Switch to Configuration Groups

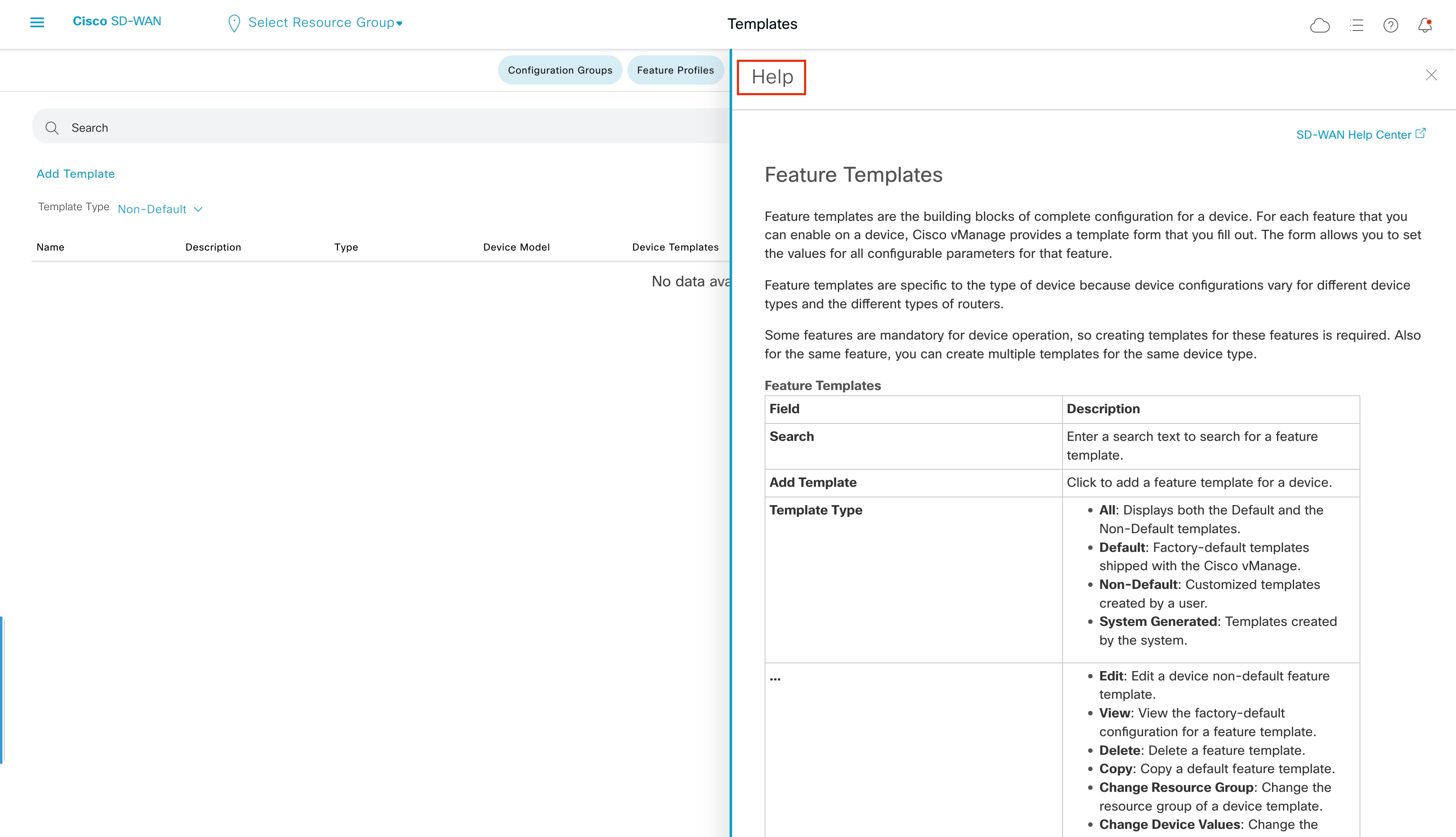coord(560,70)
